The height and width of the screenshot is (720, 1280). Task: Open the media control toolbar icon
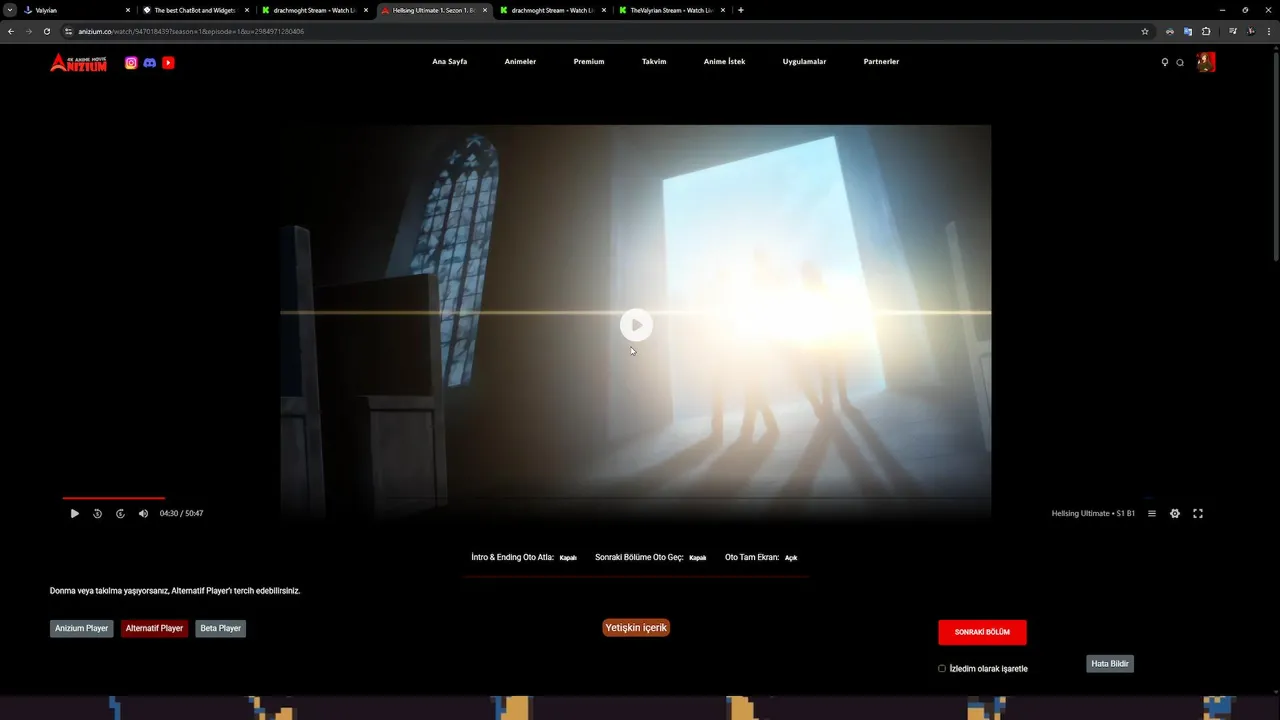pos(1233,31)
